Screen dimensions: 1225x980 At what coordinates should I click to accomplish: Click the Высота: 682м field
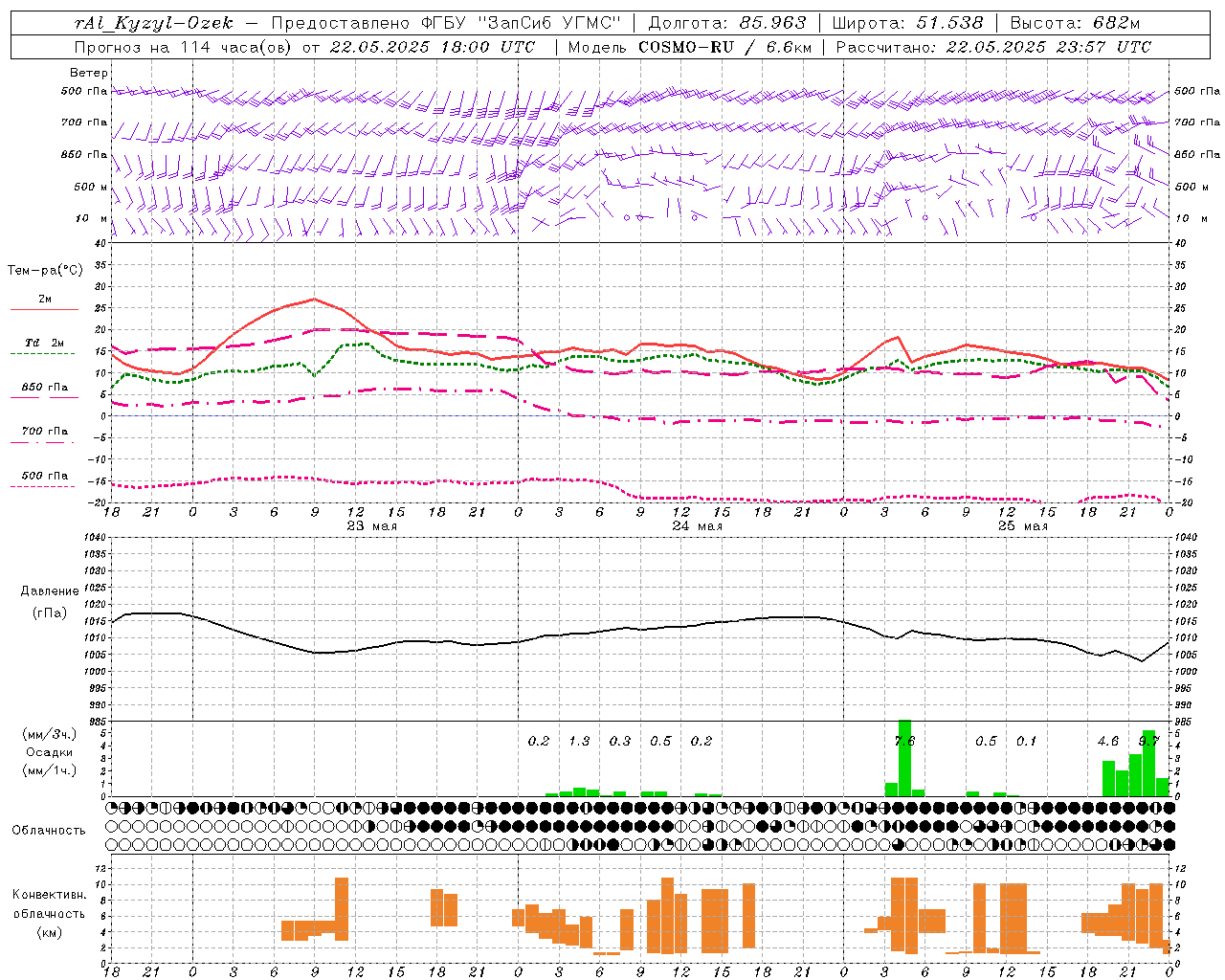pyautogui.click(x=1075, y=23)
